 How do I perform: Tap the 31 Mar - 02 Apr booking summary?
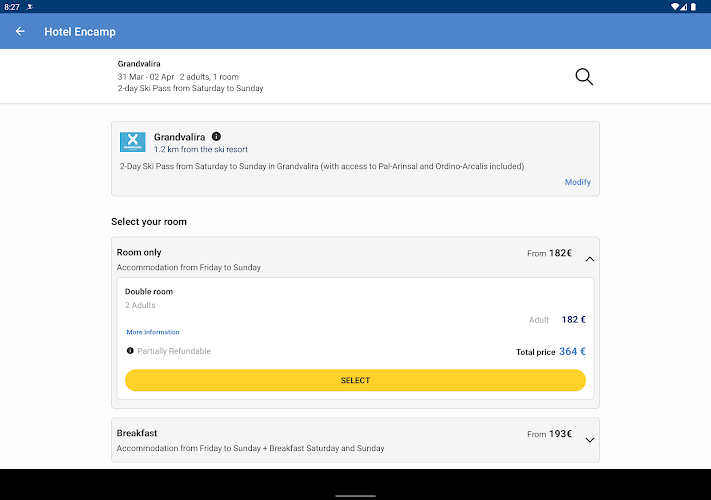tap(190, 76)
